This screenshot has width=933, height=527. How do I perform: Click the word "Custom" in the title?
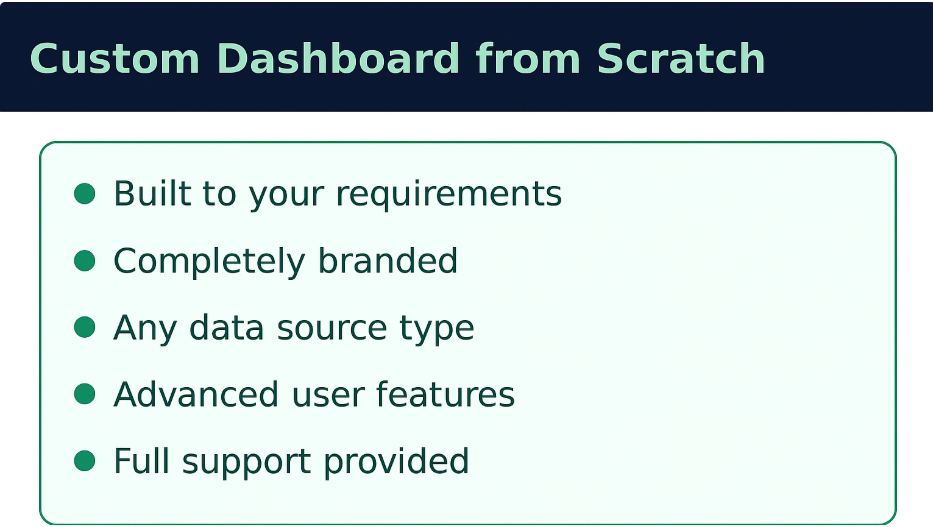pyautogui.click(x=114, y=59)
